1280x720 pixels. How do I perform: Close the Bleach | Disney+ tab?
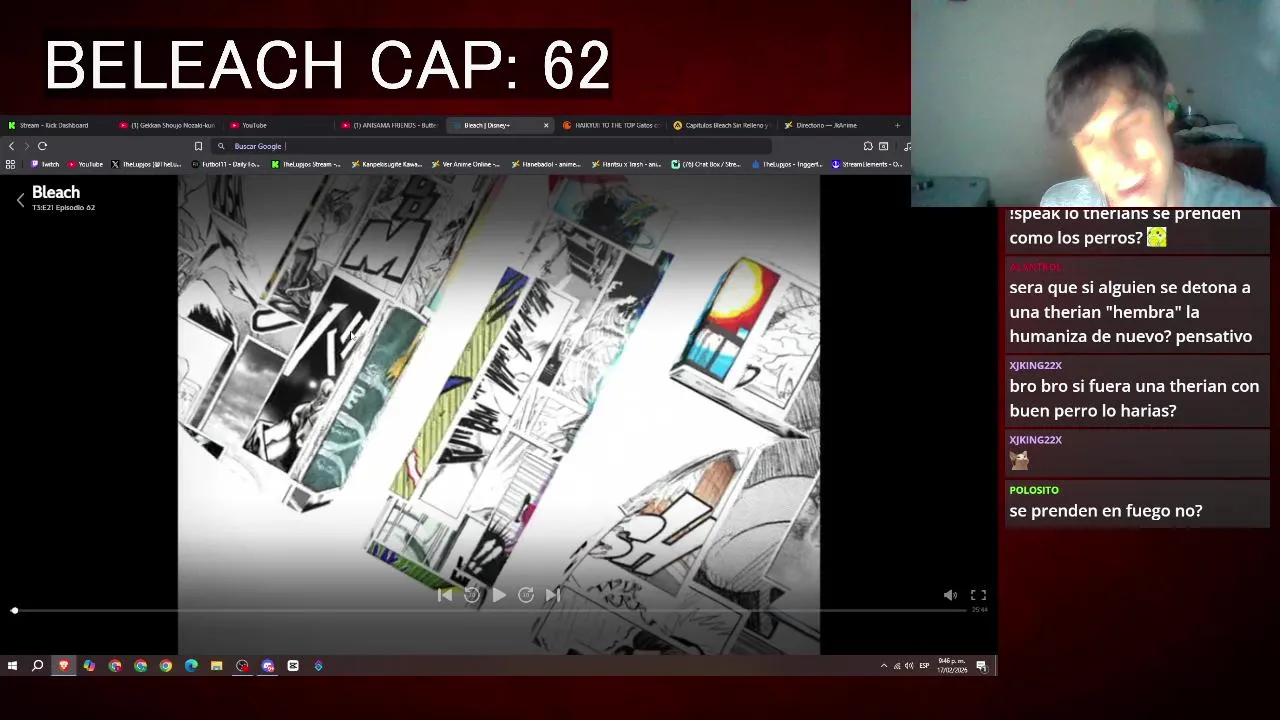546,125
